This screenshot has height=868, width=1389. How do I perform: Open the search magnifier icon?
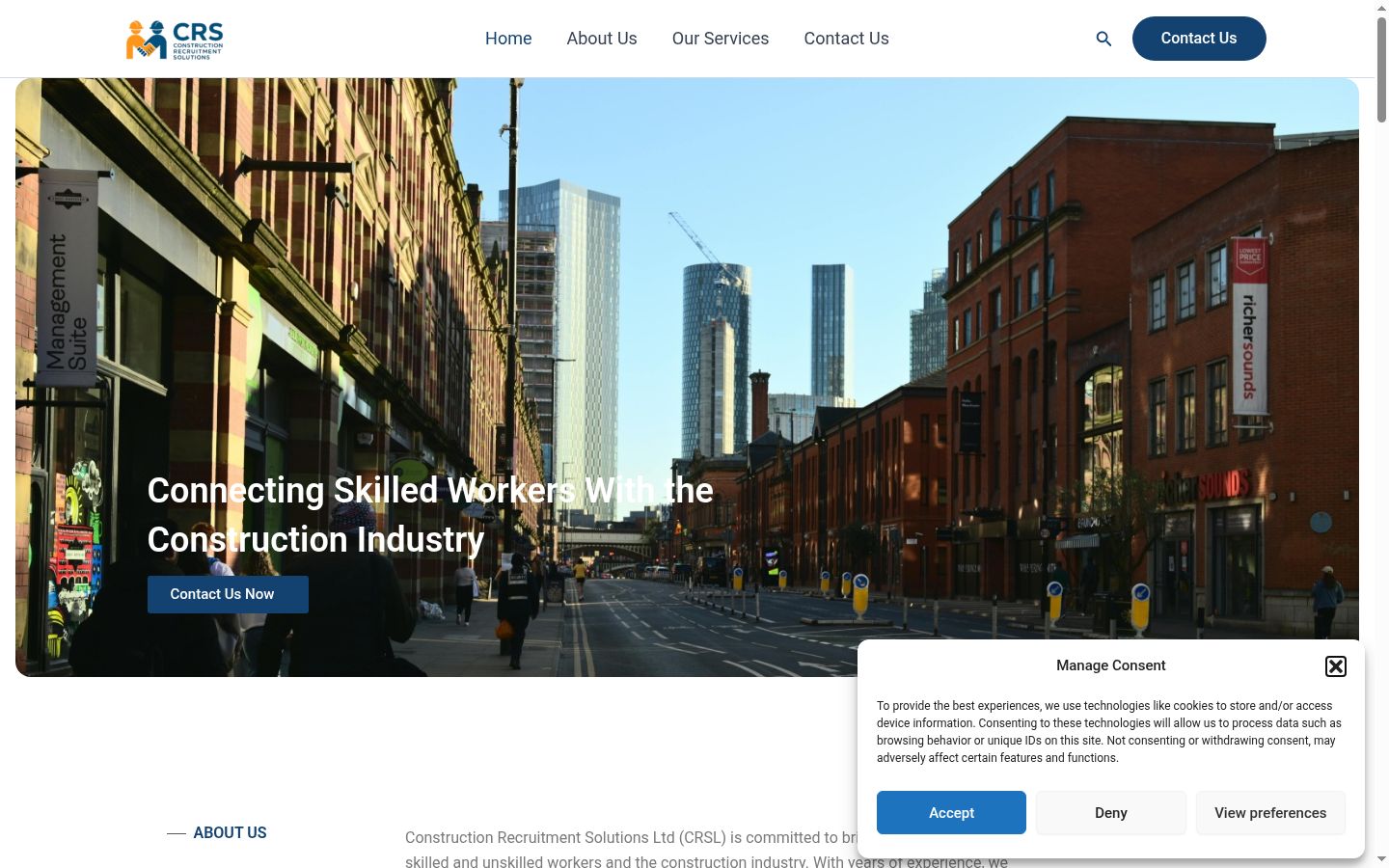click(1103, 39)
